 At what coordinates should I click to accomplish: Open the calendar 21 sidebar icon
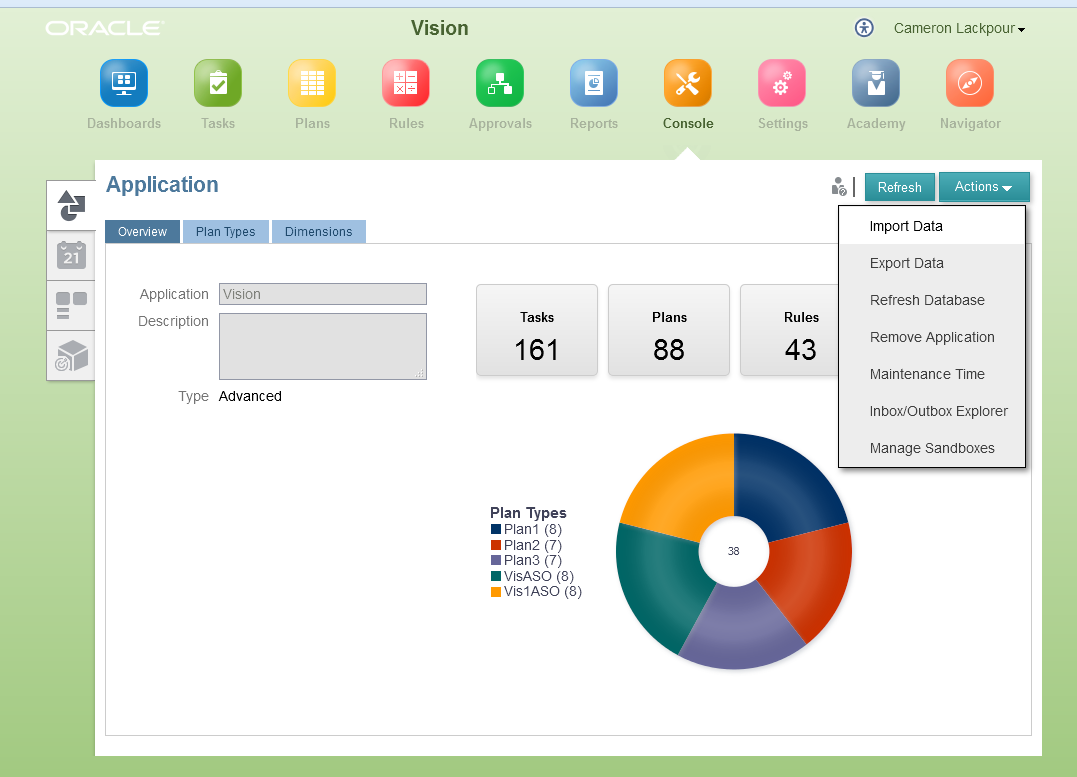[71, 256]
